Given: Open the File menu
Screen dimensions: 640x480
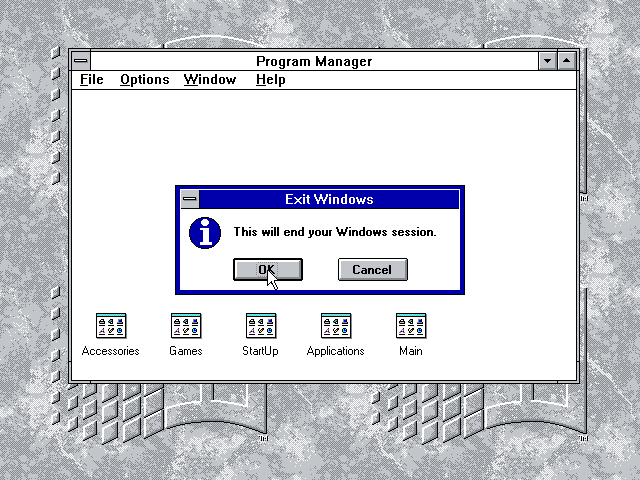Looking at the screenshot, I should coord(92,80).
